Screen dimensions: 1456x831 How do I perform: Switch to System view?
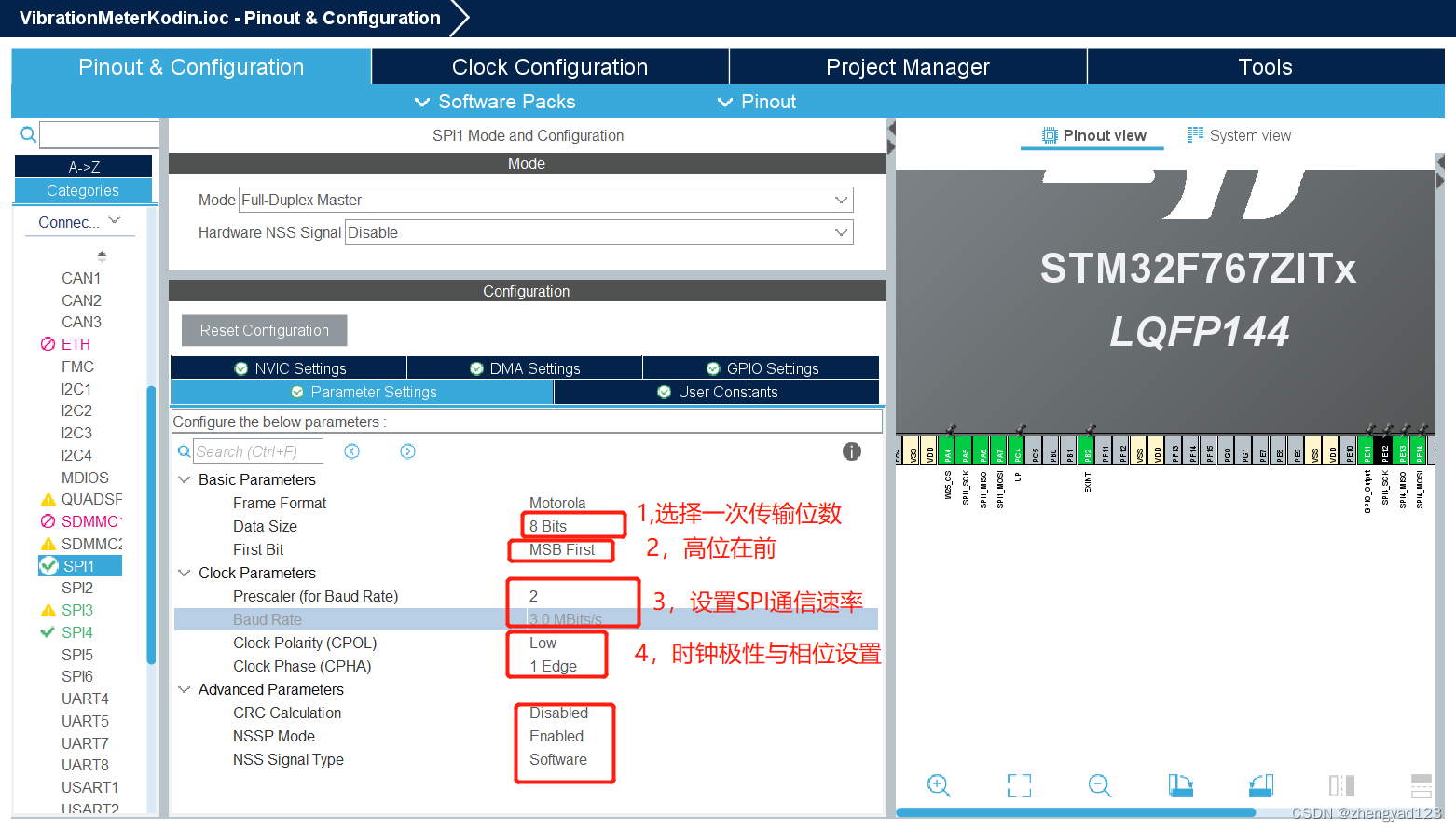pyautogui.click(x=1239, y=135)
